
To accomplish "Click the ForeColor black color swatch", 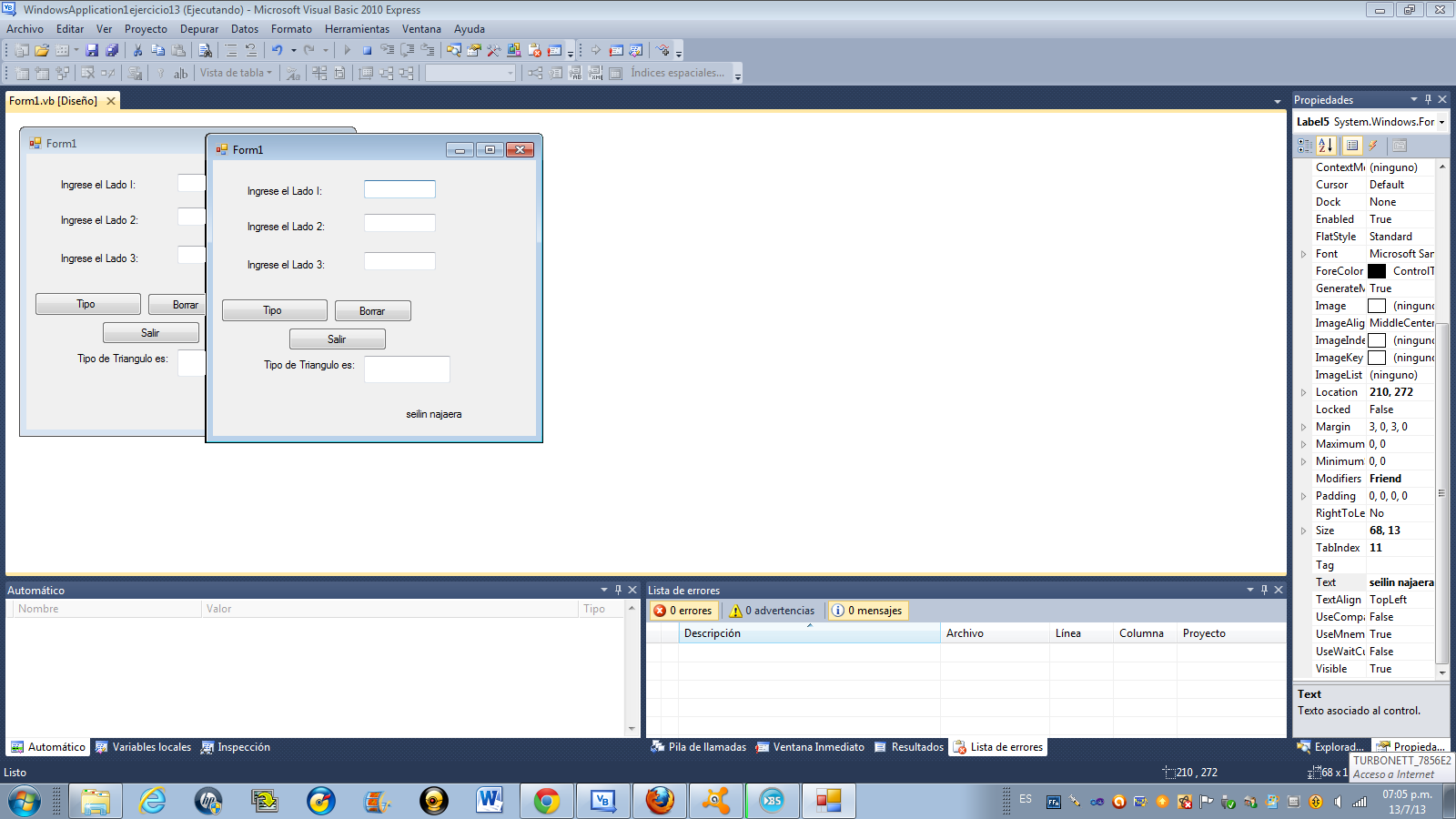I will (x=1377, y=270).
